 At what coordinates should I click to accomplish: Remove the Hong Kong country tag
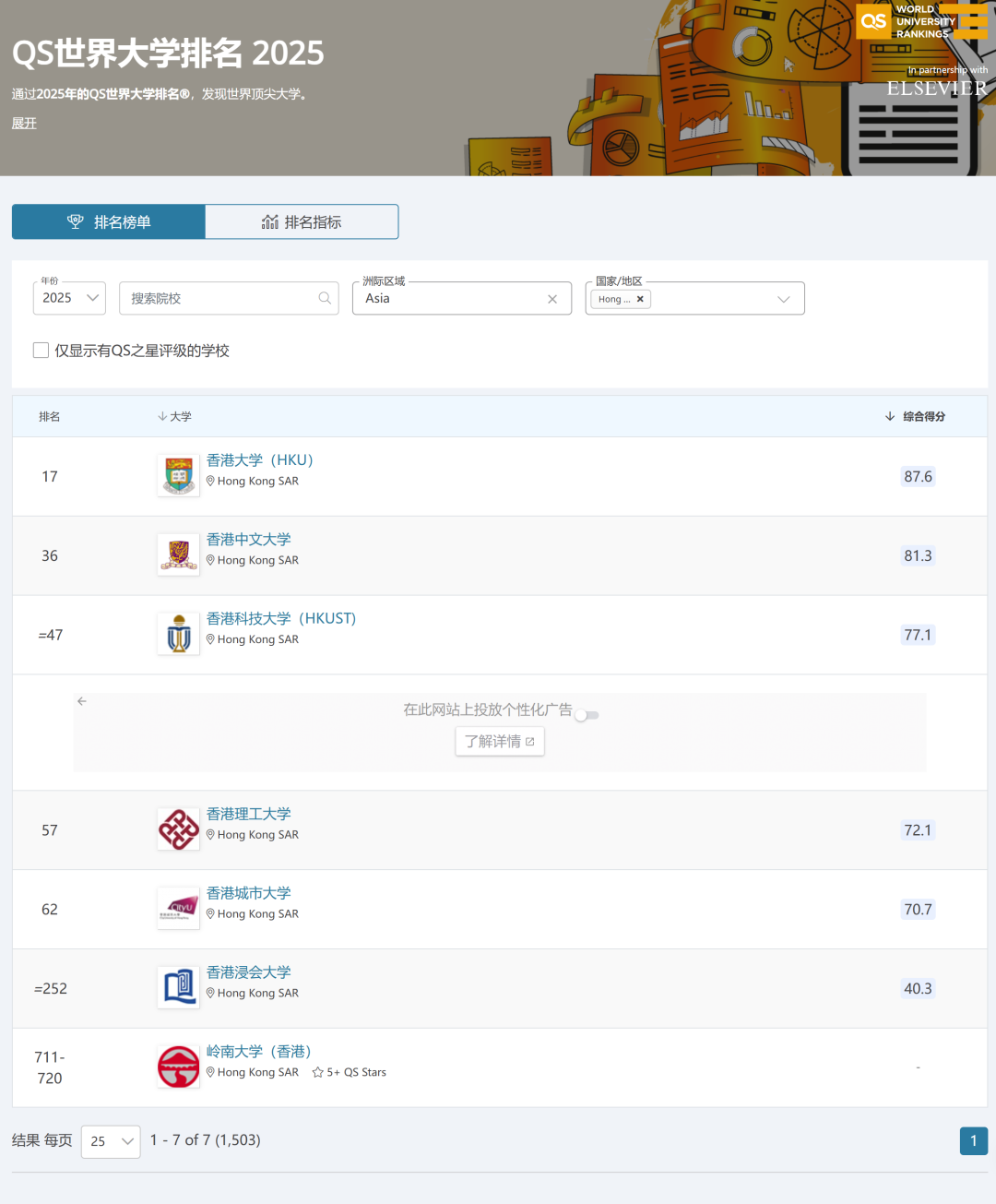[x=640, y=299]
